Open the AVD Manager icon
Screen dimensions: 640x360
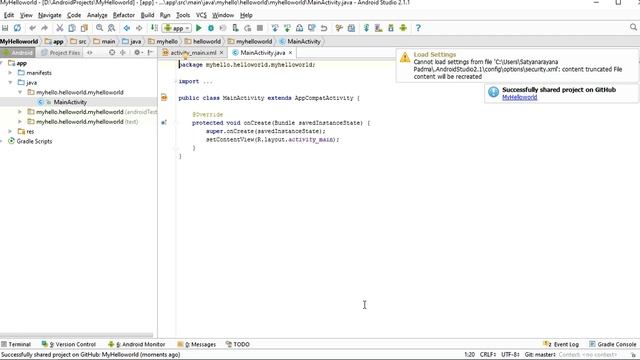pyautogui.click(x=378, y=28)
